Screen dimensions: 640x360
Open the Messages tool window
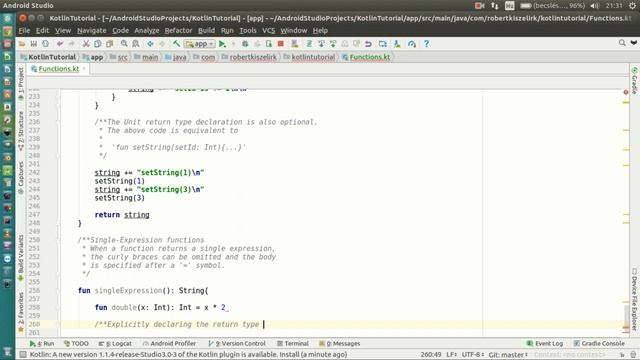340,344
